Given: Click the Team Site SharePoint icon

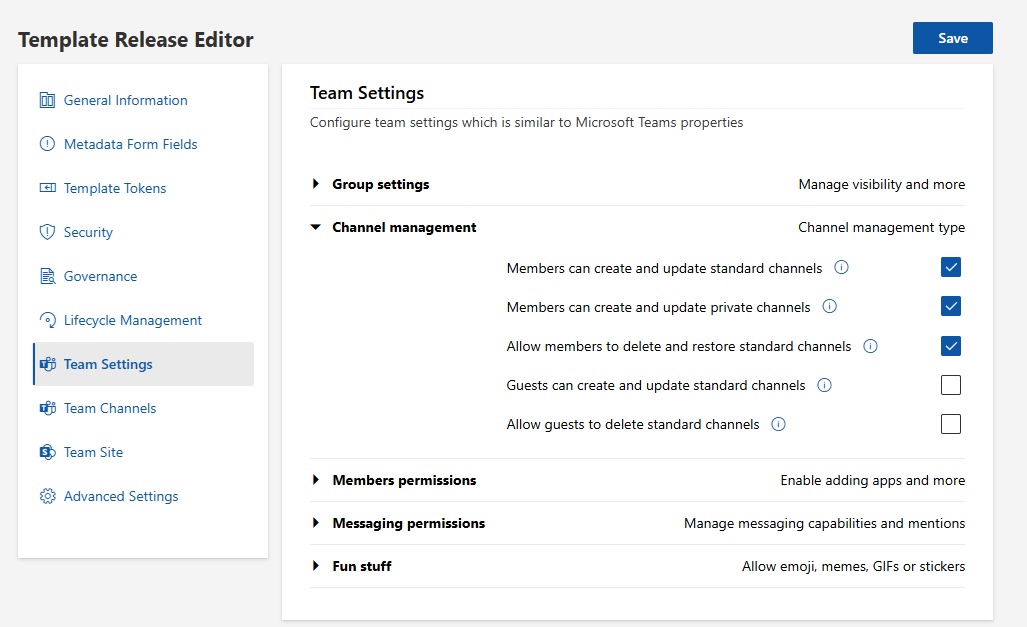Looking at the screenshot, I should [47, 452].
